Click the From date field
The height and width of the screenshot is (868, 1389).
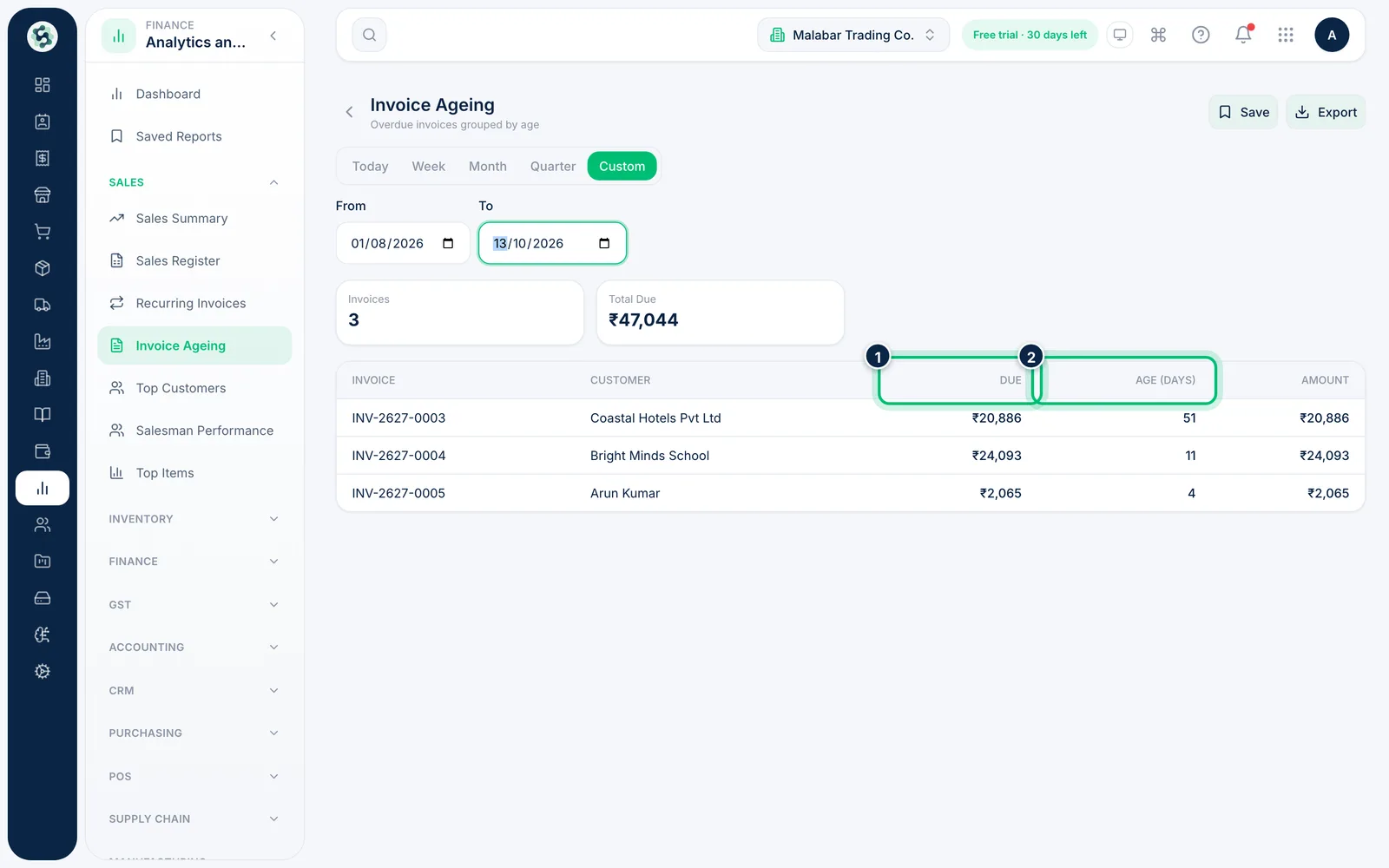pos(403,243)
